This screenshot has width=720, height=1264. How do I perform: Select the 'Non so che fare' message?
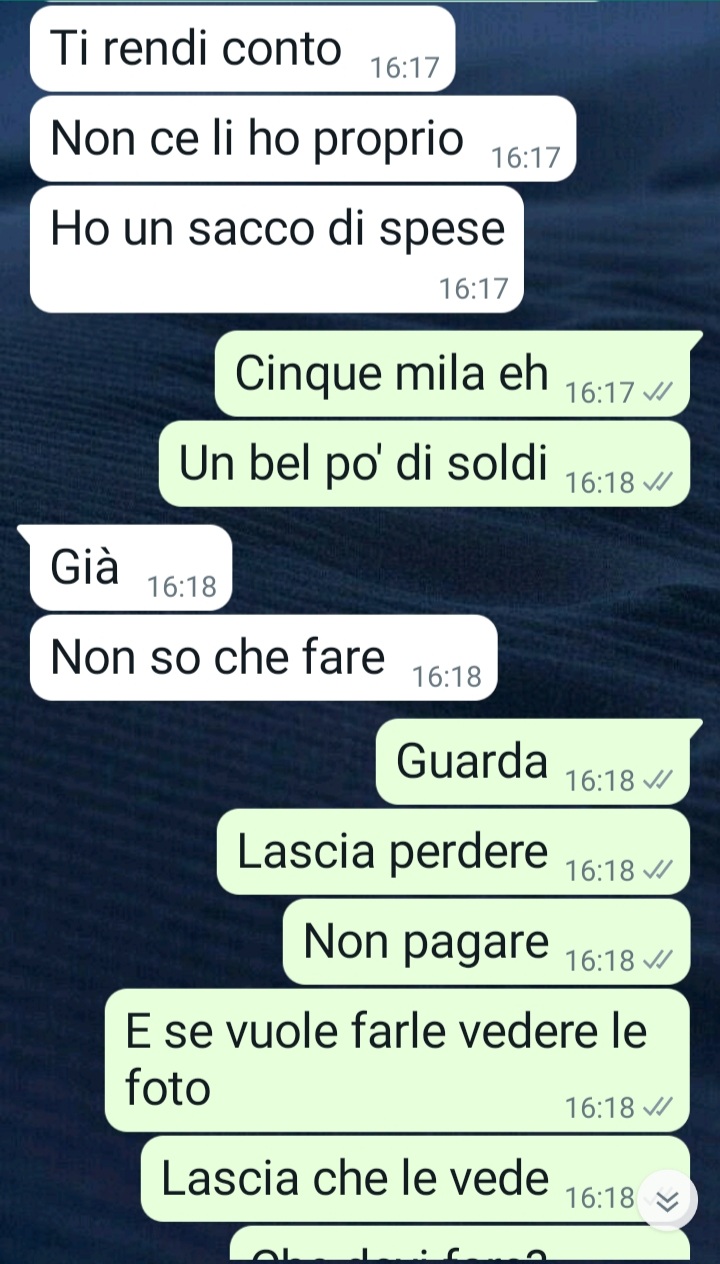[x=264, y=658]
